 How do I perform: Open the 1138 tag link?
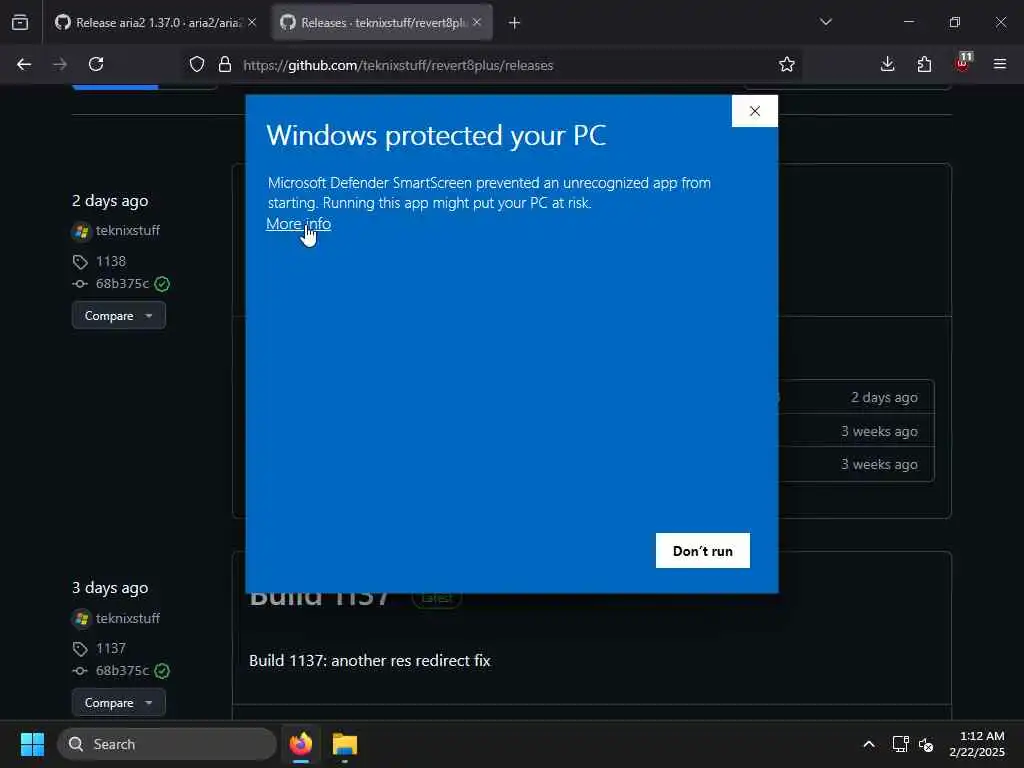click(x=111, y=261)
